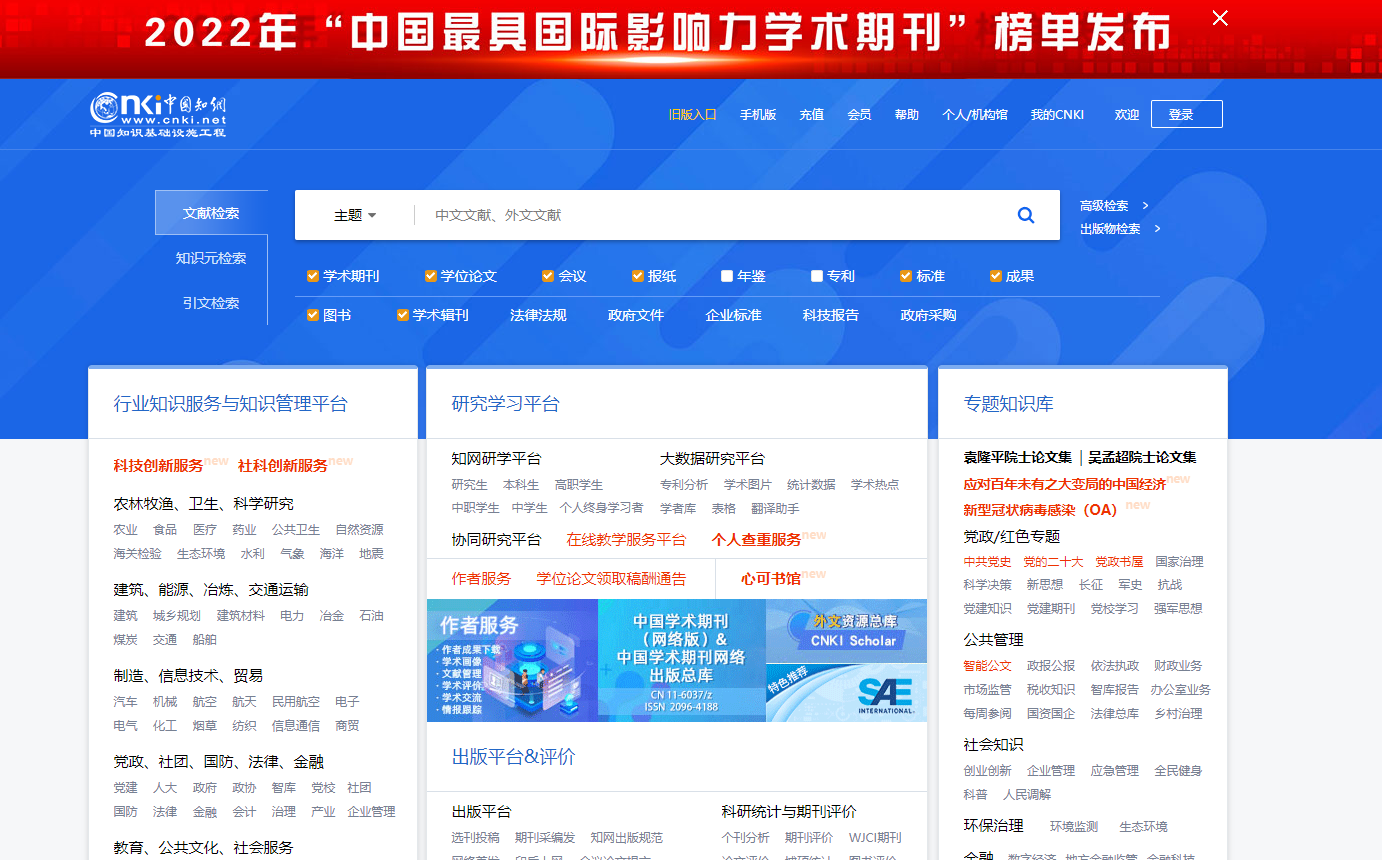Click 协同研究平台 heading link
The image size is (1382, 860).
point(496,540)
